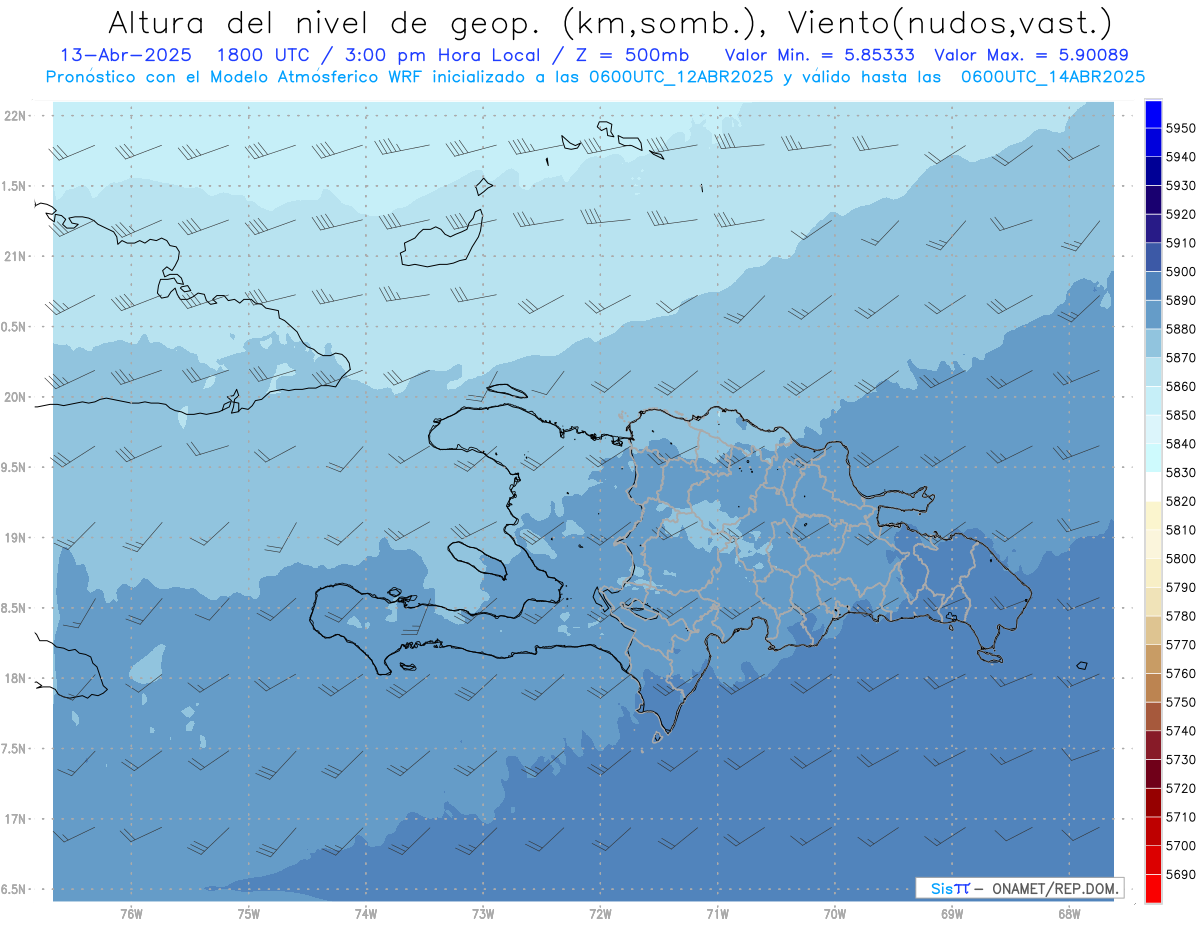1200x927 pixels.
Task: Click the 'Valor Max. = 5.90089' text
Action: [1031, 56]
